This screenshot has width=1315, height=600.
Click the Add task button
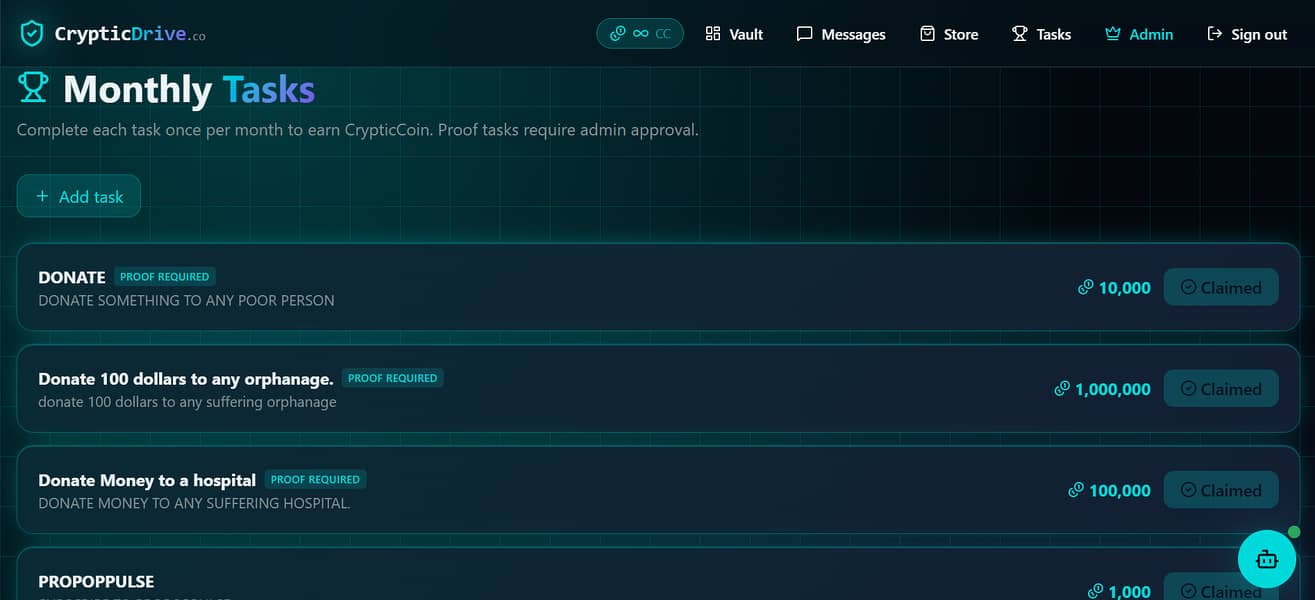point(79,196)
